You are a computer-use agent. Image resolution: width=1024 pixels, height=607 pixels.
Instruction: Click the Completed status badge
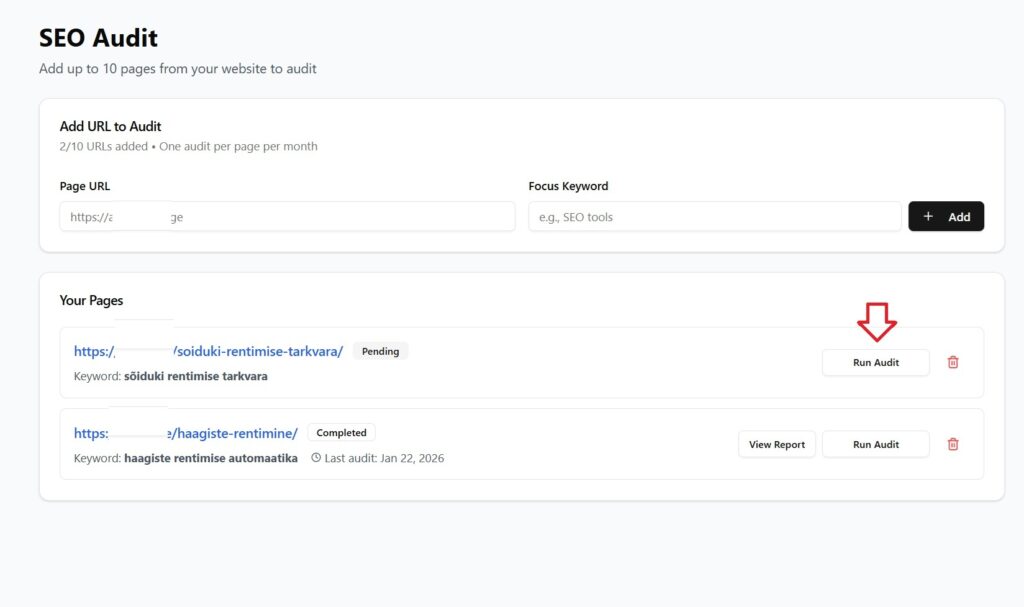pos(341,433)
